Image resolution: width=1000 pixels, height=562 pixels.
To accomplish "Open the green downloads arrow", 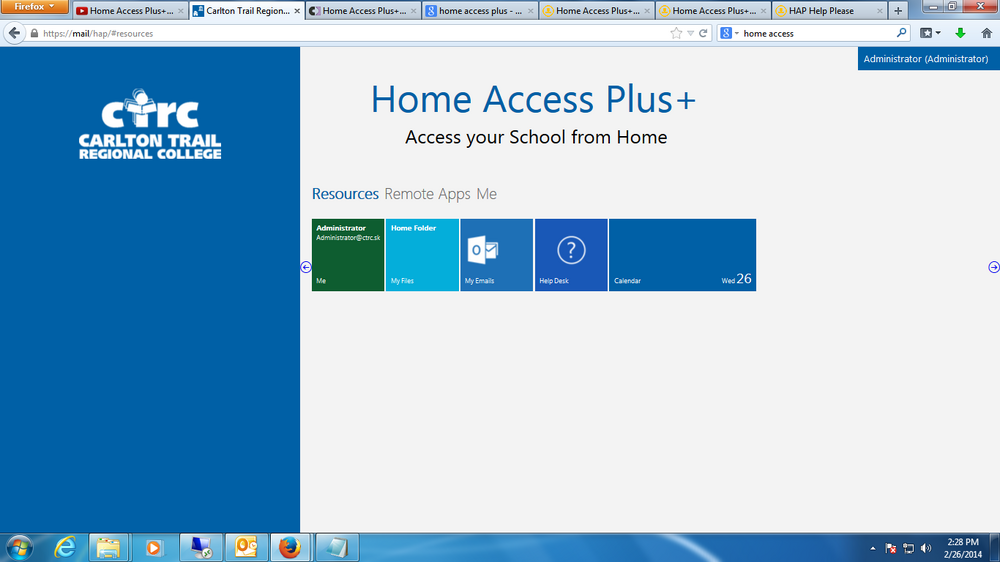I will [960, 33].
